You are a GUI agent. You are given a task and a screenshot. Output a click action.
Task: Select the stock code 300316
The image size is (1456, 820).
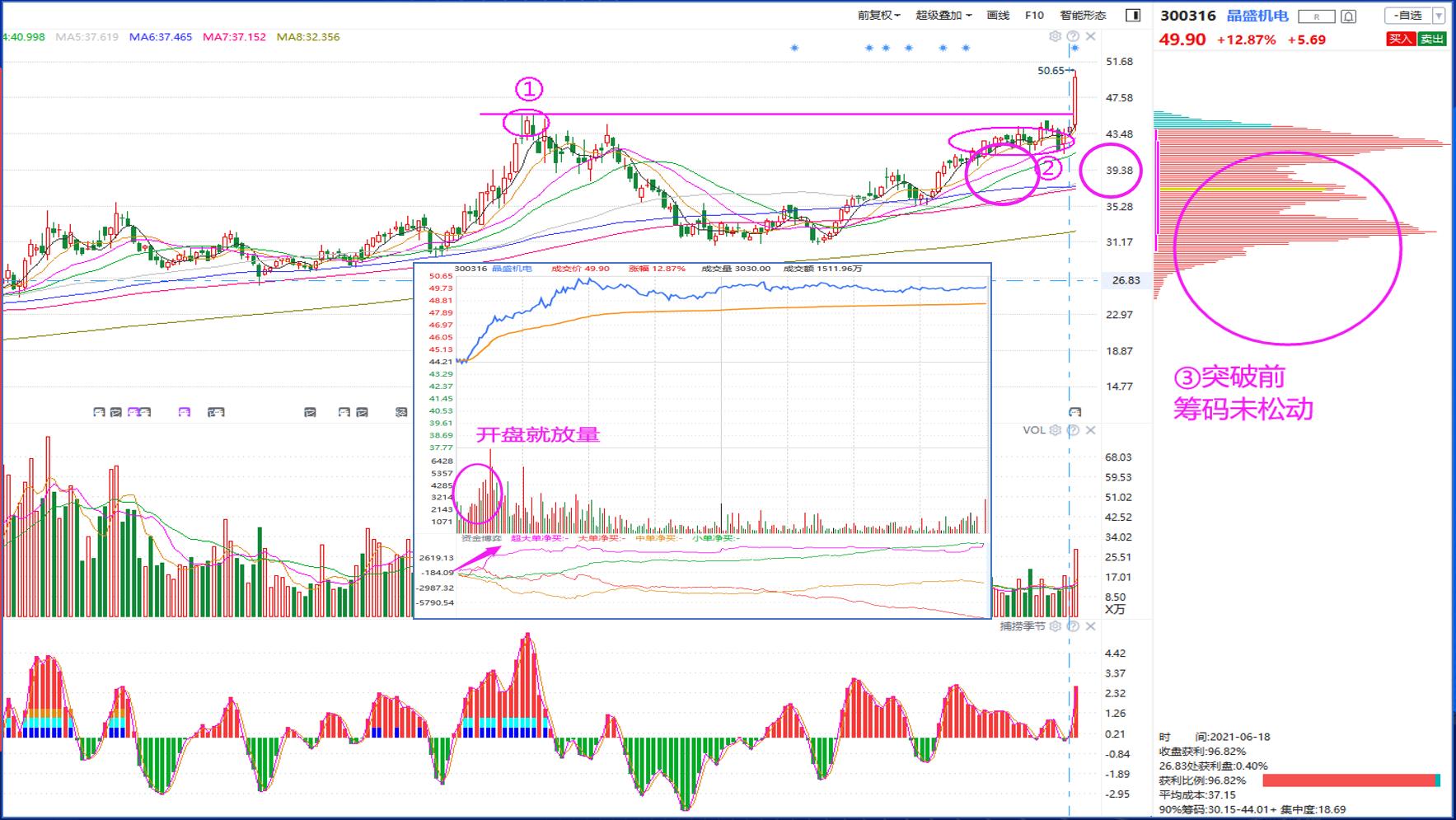(1188, 16)
